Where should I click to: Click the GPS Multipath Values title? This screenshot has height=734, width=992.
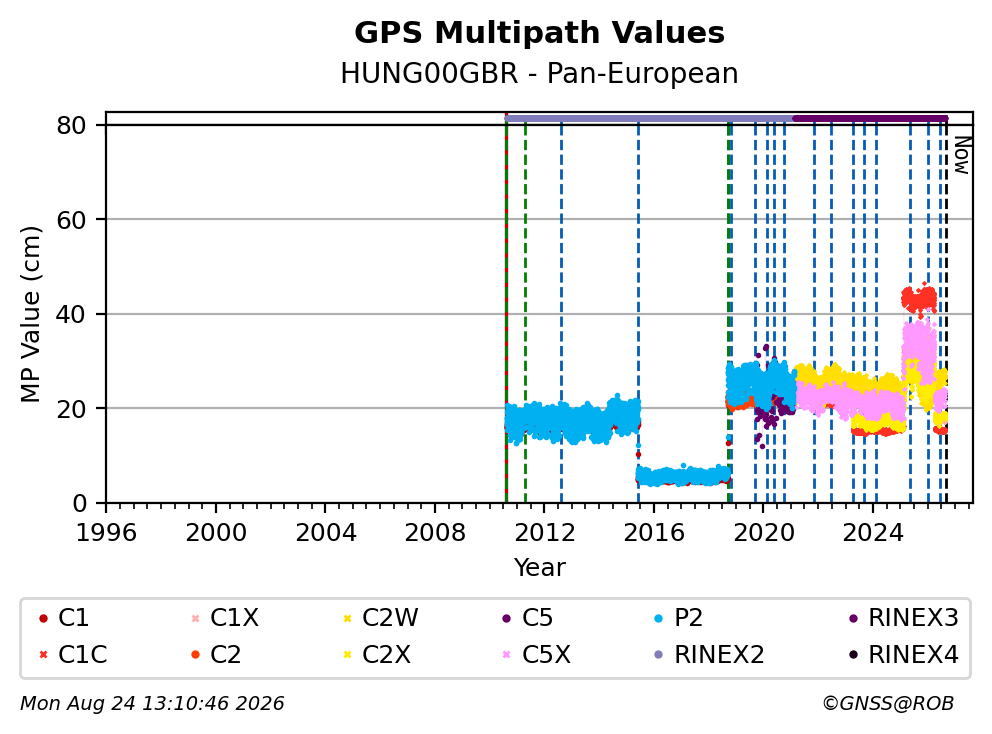(x=539, y=32)
